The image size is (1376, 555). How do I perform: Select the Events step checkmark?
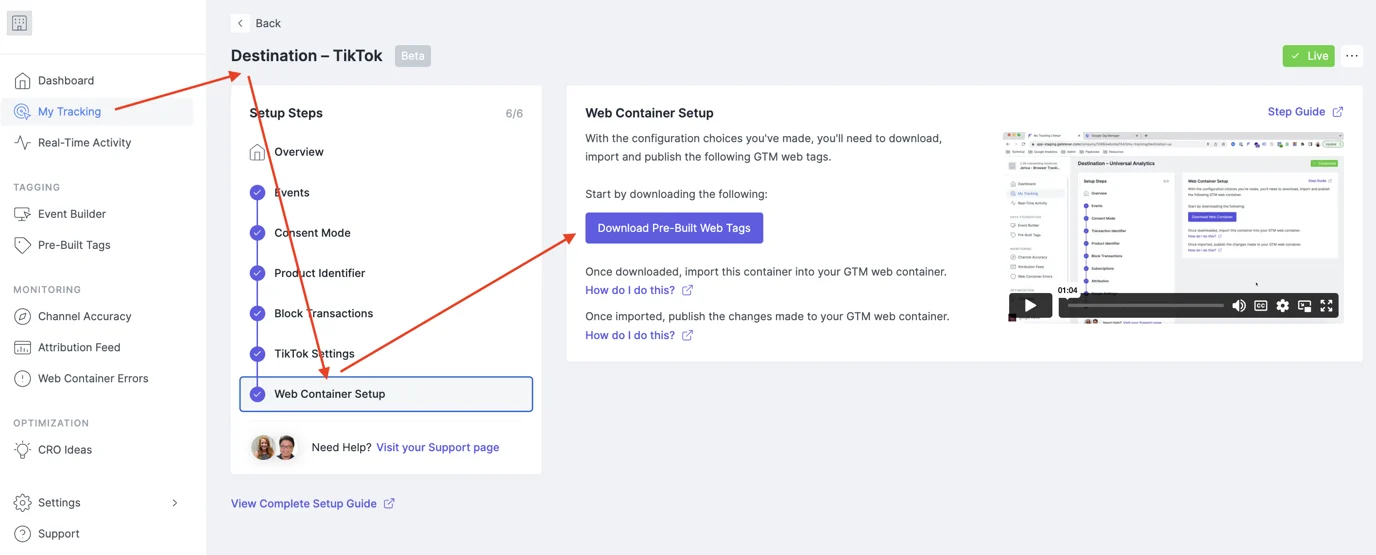point(257,192)
